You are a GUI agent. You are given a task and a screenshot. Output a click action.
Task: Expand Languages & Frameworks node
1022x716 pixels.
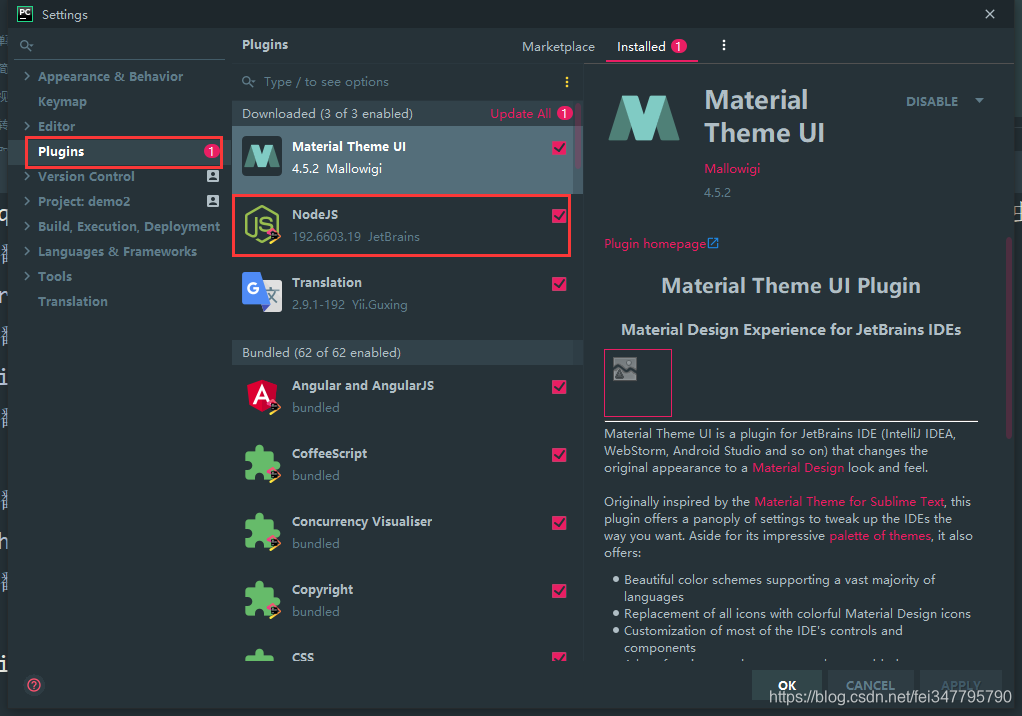[27, 251]
